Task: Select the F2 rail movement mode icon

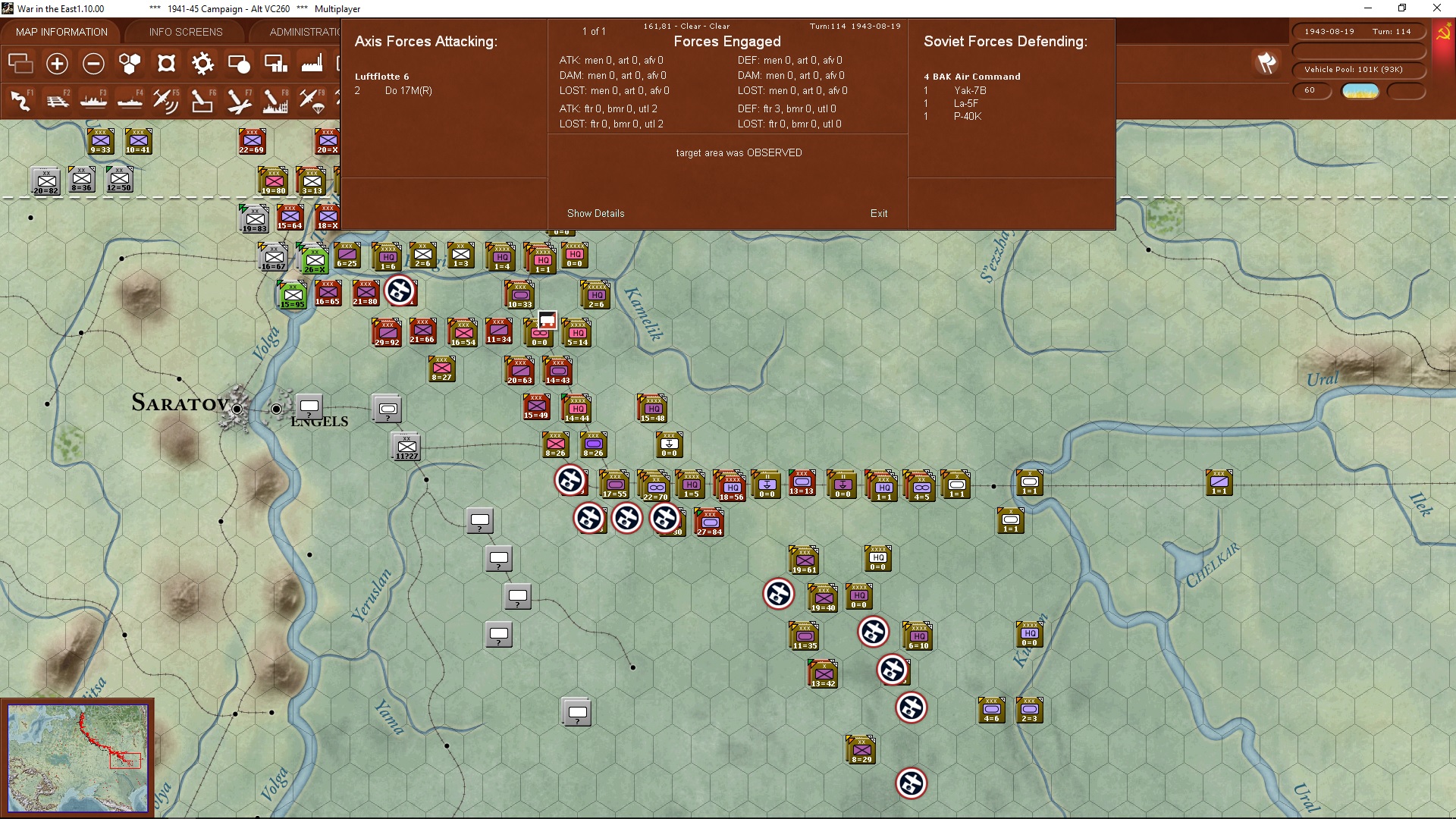Action: pos(57,100)
